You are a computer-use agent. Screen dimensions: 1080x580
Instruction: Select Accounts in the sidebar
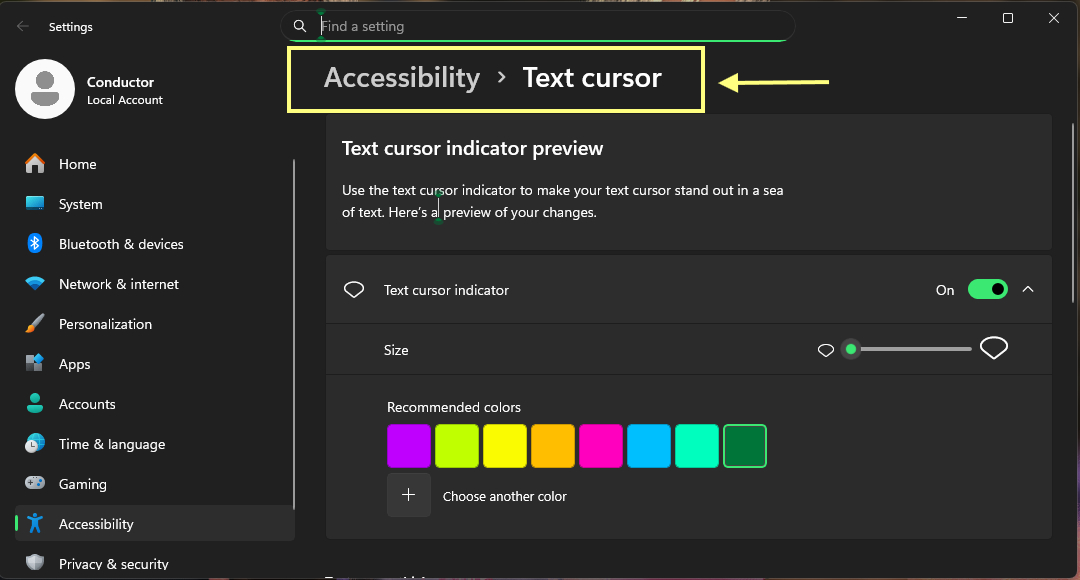click(x=87, y=404)
